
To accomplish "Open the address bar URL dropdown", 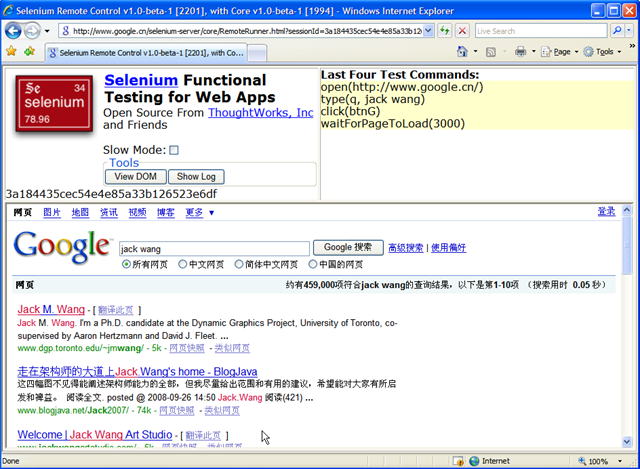I will (428, 31).
